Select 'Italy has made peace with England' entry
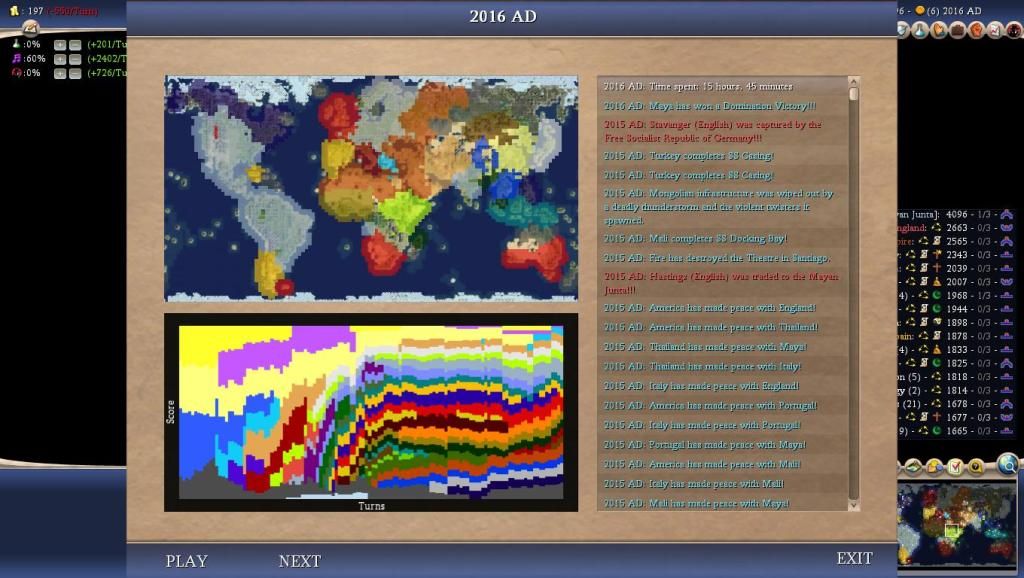This screenshot has width=1024, height=578. coord(722,386)
